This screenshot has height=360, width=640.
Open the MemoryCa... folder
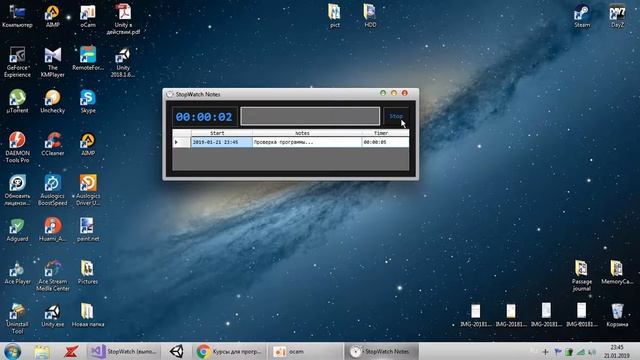tap(617, 273)
